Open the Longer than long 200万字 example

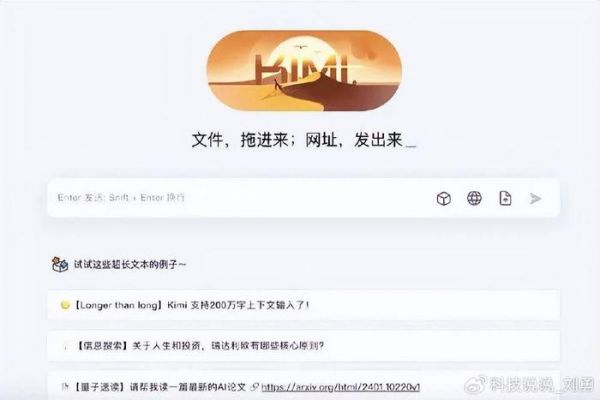click(x=303, y=305)
